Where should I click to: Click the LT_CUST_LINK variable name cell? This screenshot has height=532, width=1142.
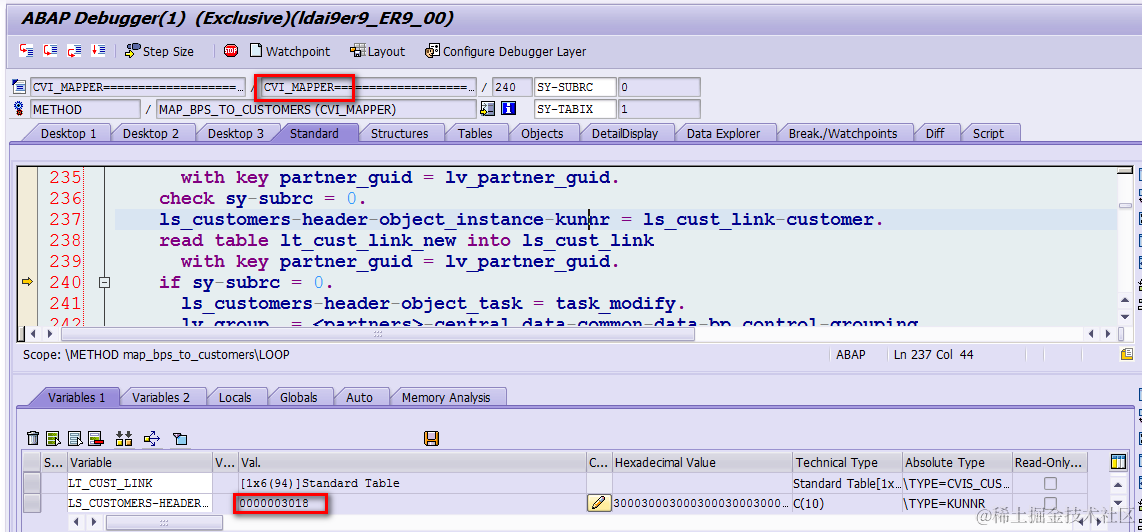(x=140, y=482)
